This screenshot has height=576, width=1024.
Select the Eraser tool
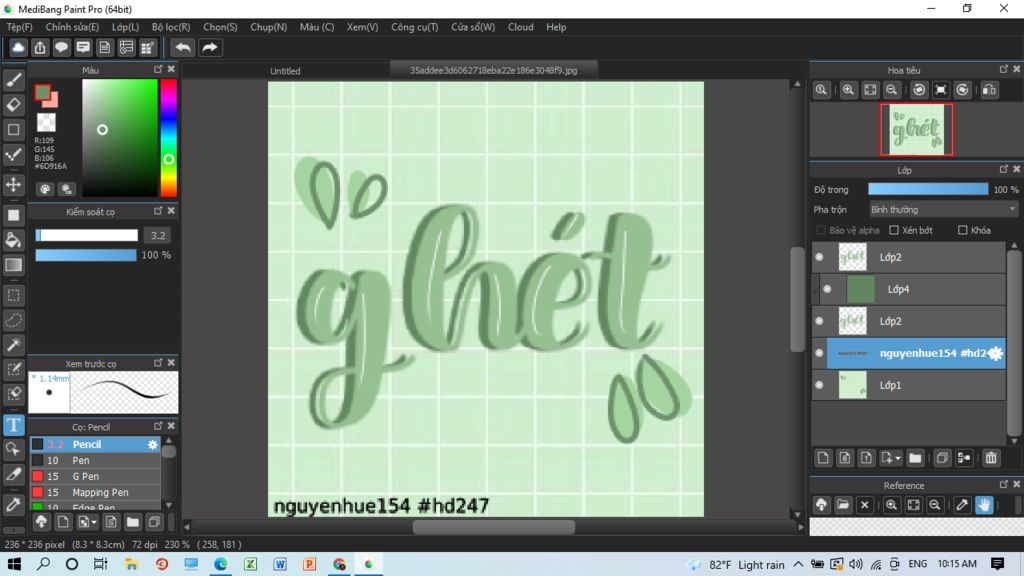click(x=13, y=104)
